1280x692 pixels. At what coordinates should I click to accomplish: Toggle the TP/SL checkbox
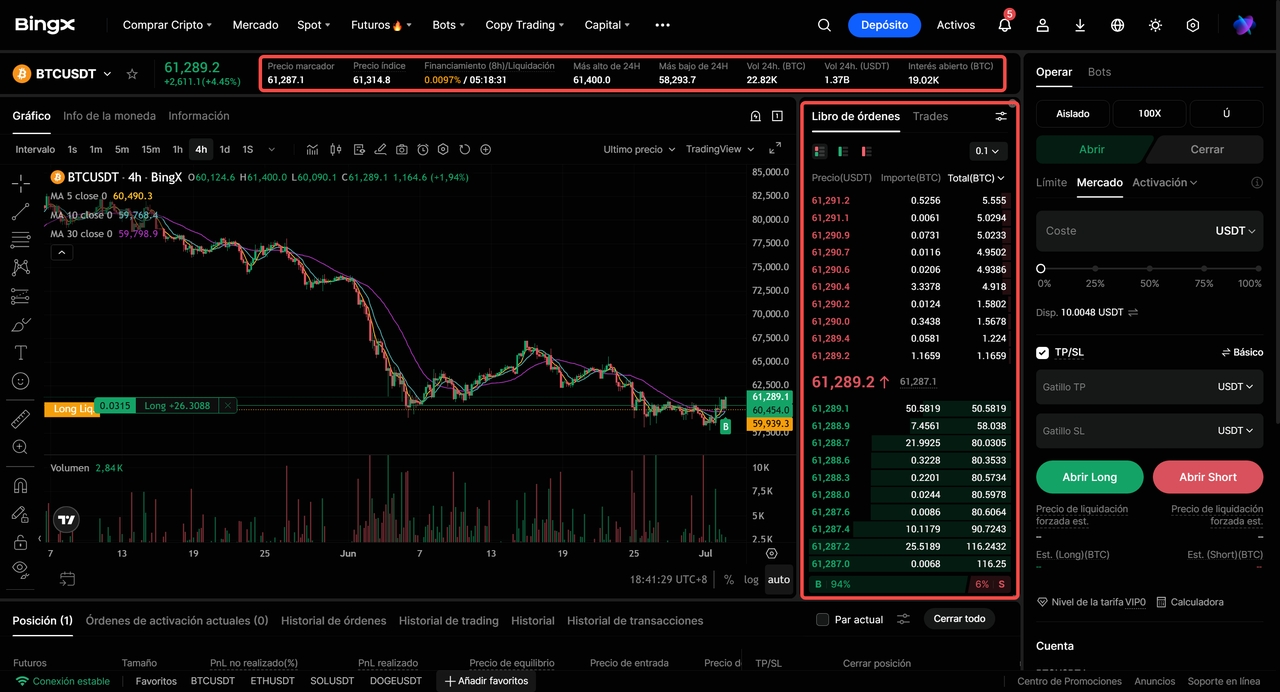(1043, 352)
